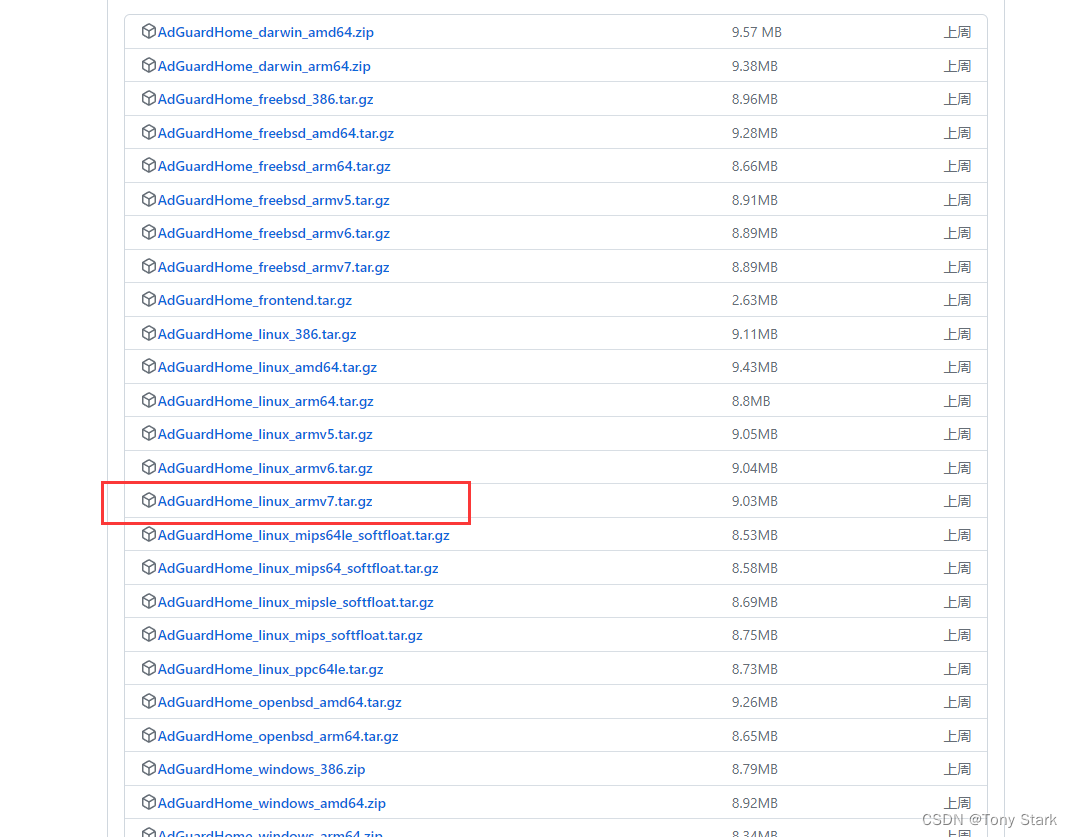Screen dimensions: 1072x837
Task: Click the 9.43MB size of linux_amd64
Action: coord(755,367)
